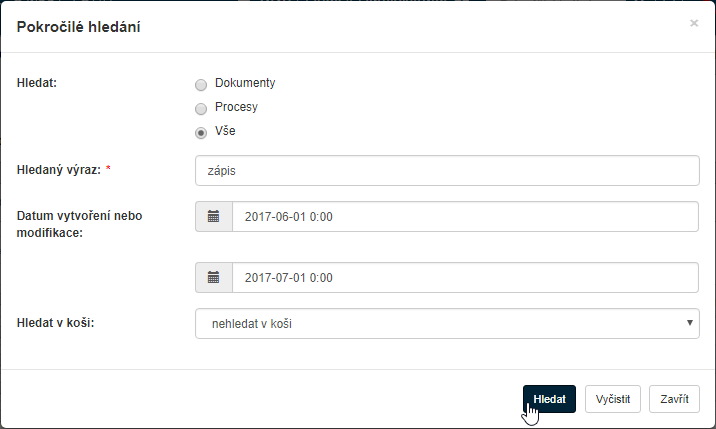The image size is (716, 429).
Task: Click the dropdown arrow of the trash search select
Action: [690, 323]
